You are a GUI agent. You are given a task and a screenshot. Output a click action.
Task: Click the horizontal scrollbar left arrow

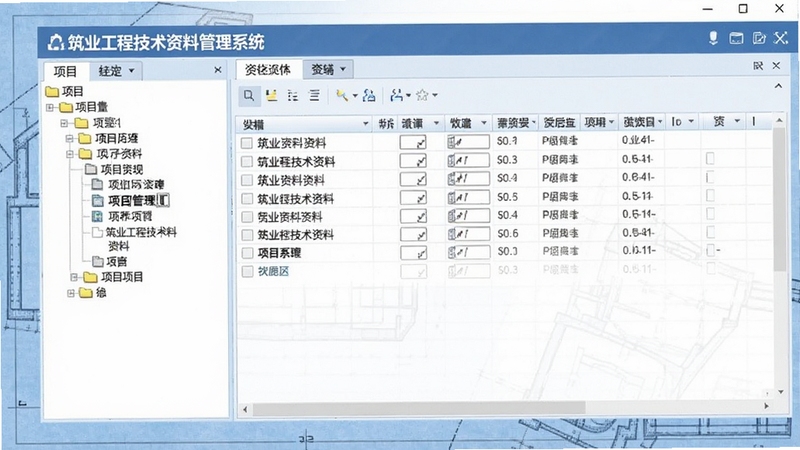(x=245, y=409)
